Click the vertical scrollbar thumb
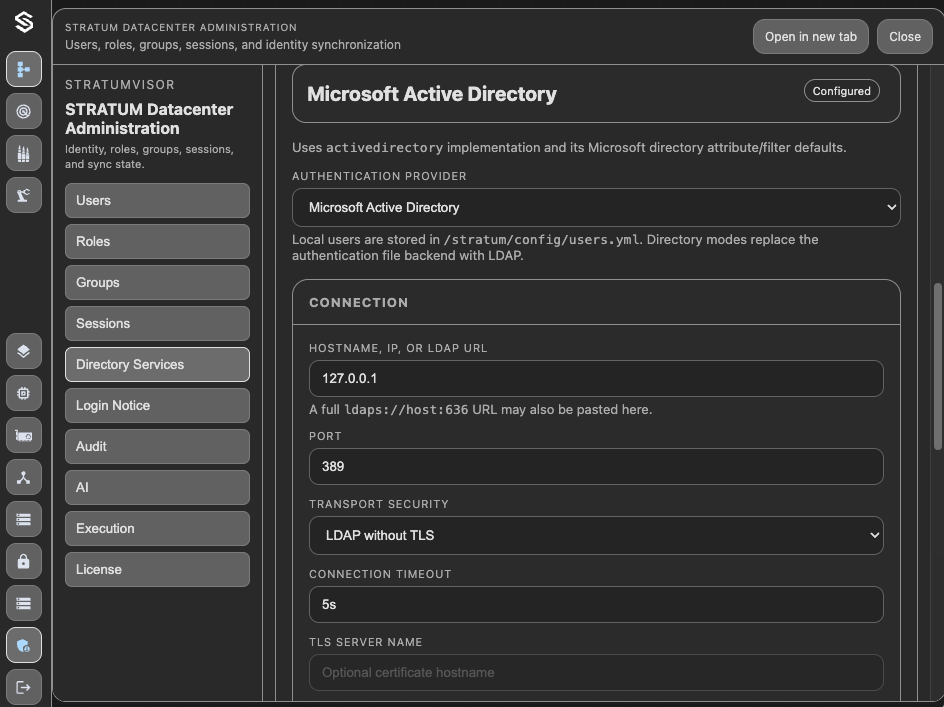The height and width of the screenshot is (707, 944). [x=937, y=366]
